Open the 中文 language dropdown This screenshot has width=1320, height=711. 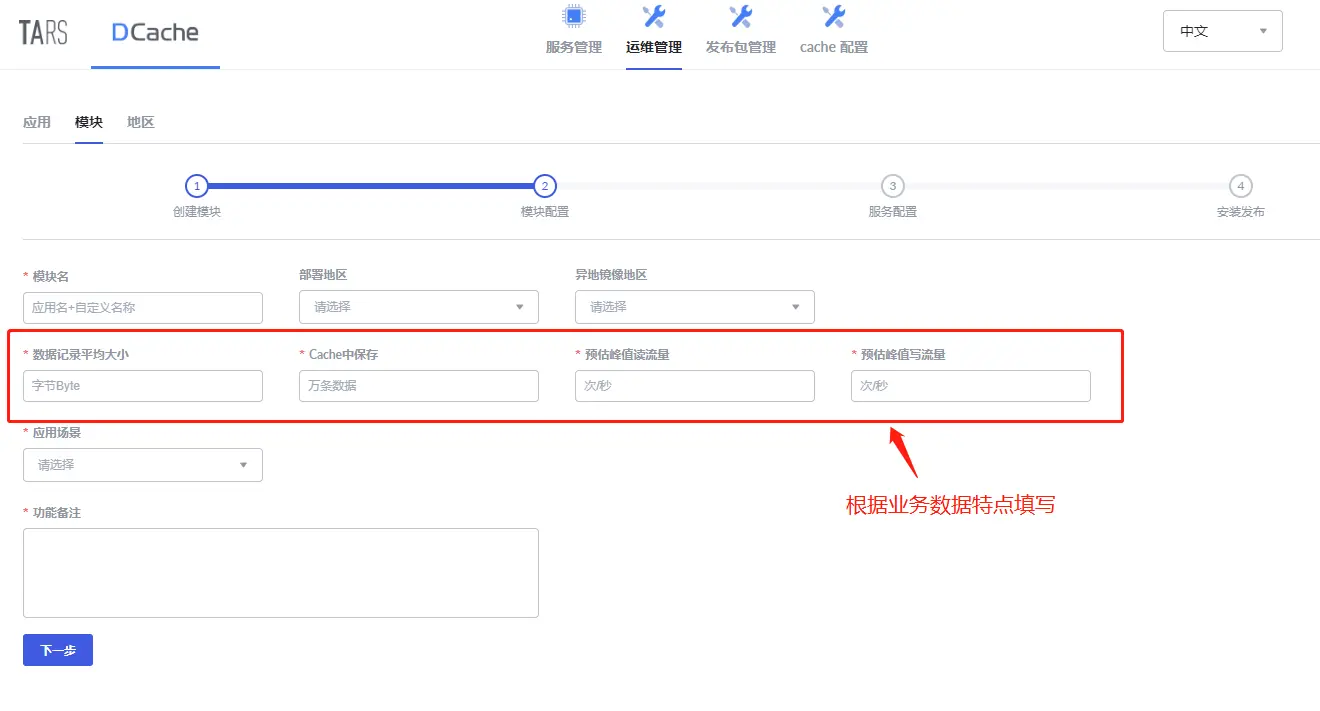[x=1223, y=31]
